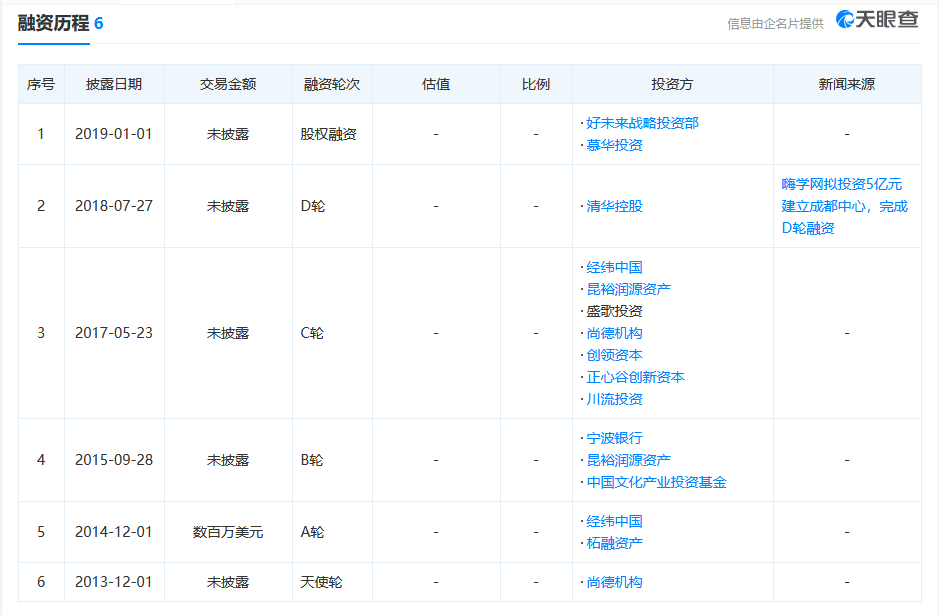Click the 融资轮次 column header
Image resolution: width=939 pixels, height=615 pixels.
[332, 84]
